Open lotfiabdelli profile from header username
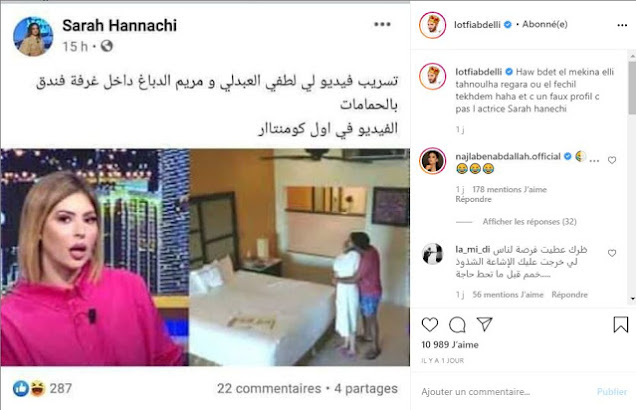Screen dimensions: 636x410 click(x=477, y=25)
